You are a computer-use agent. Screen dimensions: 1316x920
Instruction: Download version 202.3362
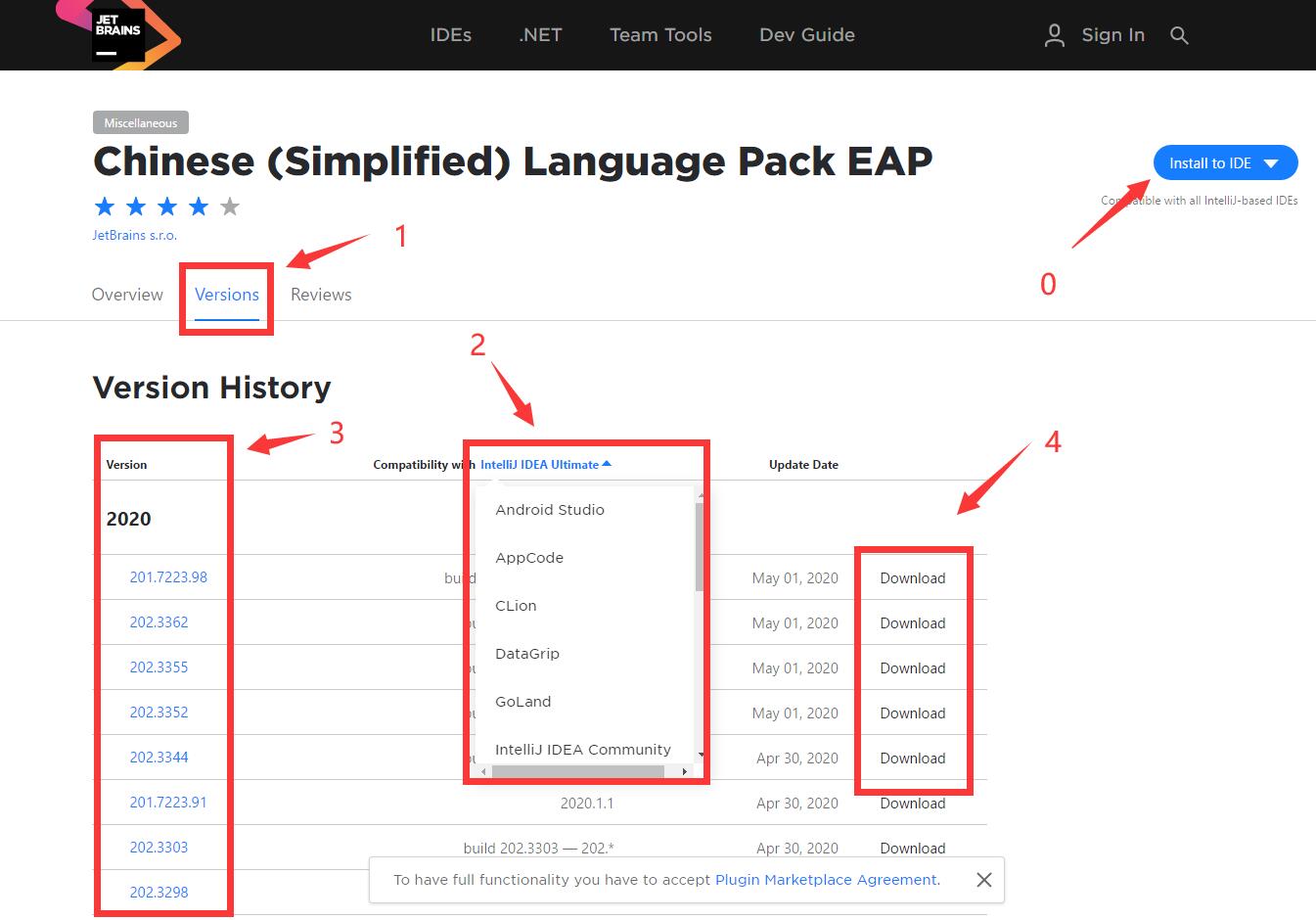pyautogui.click(x=913, y=623)
